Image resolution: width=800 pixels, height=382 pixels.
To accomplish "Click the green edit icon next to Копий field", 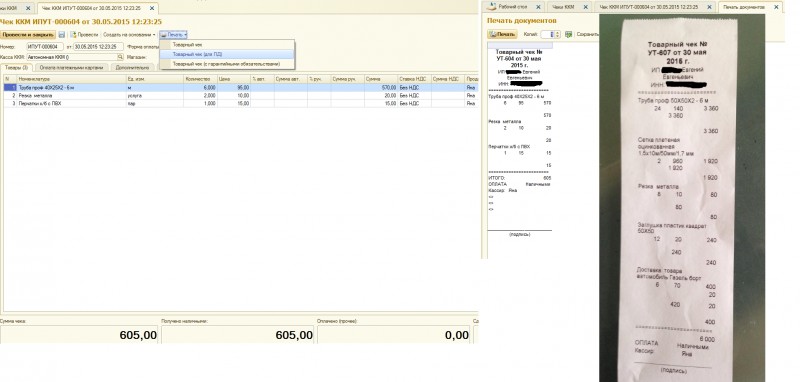I will click(568, 34).
